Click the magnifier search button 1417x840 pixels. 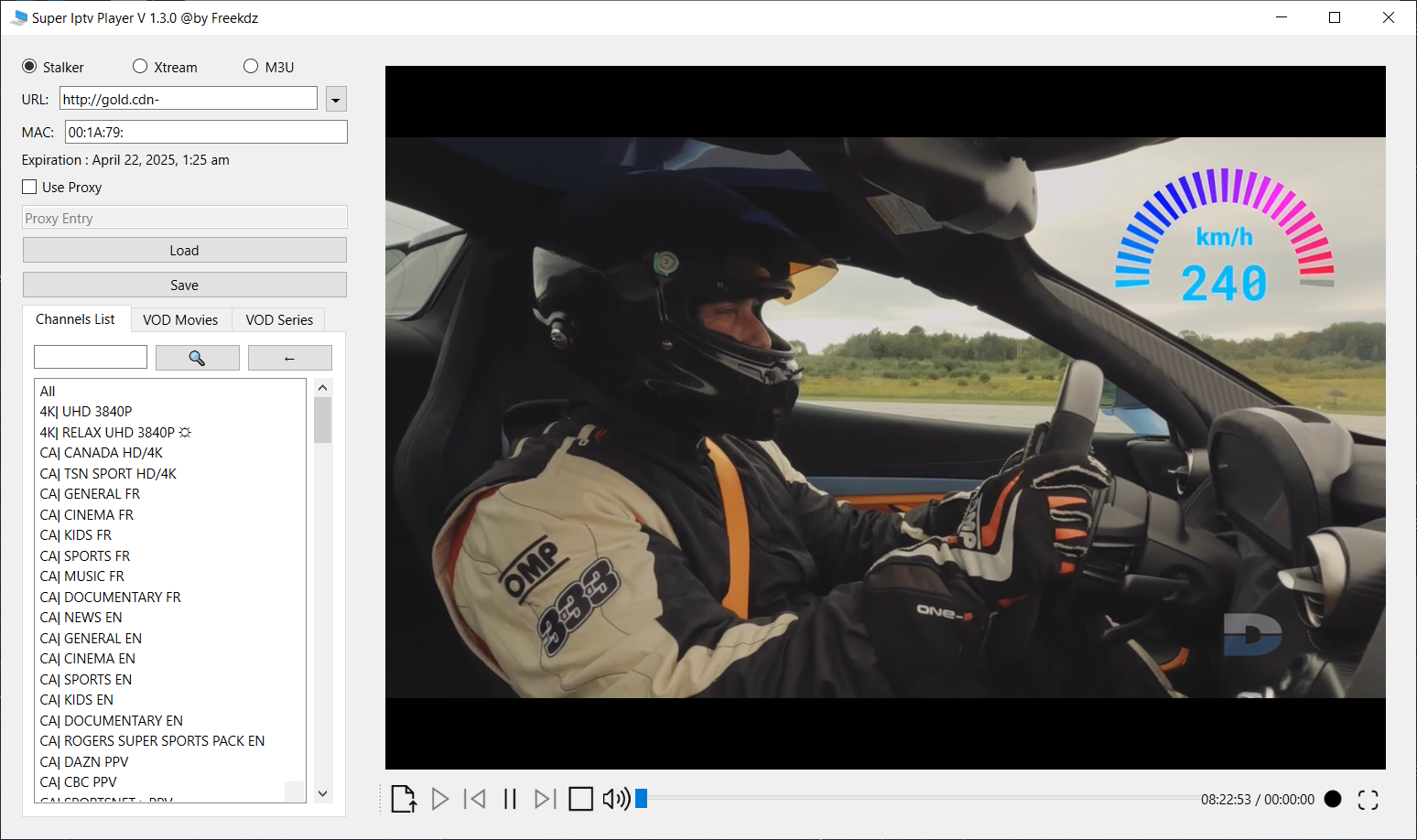pos(198,358)
